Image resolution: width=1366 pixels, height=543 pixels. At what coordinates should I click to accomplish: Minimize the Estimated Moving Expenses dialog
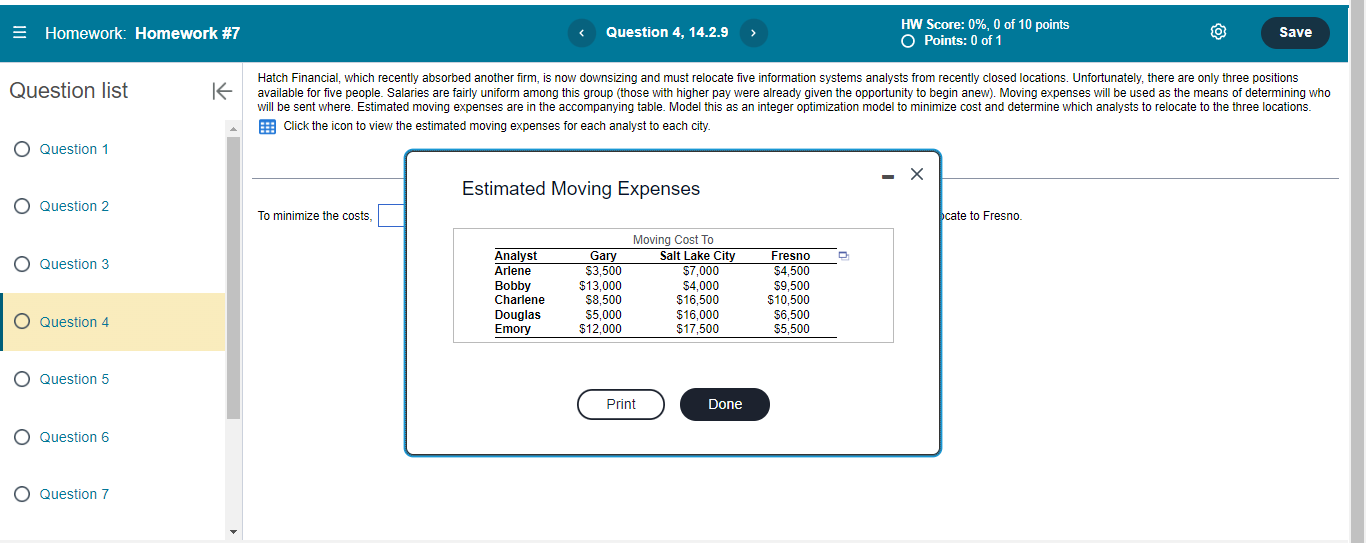[888, 176]
